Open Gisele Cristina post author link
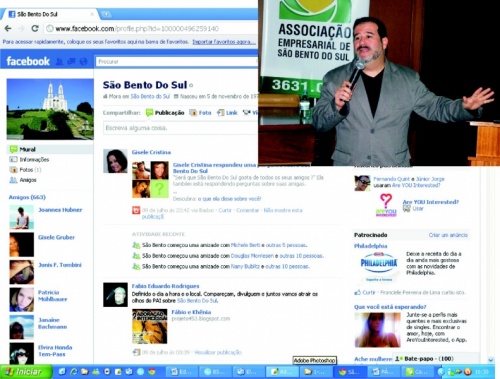This screenshot has width=500, height=379. coord(151,152)
